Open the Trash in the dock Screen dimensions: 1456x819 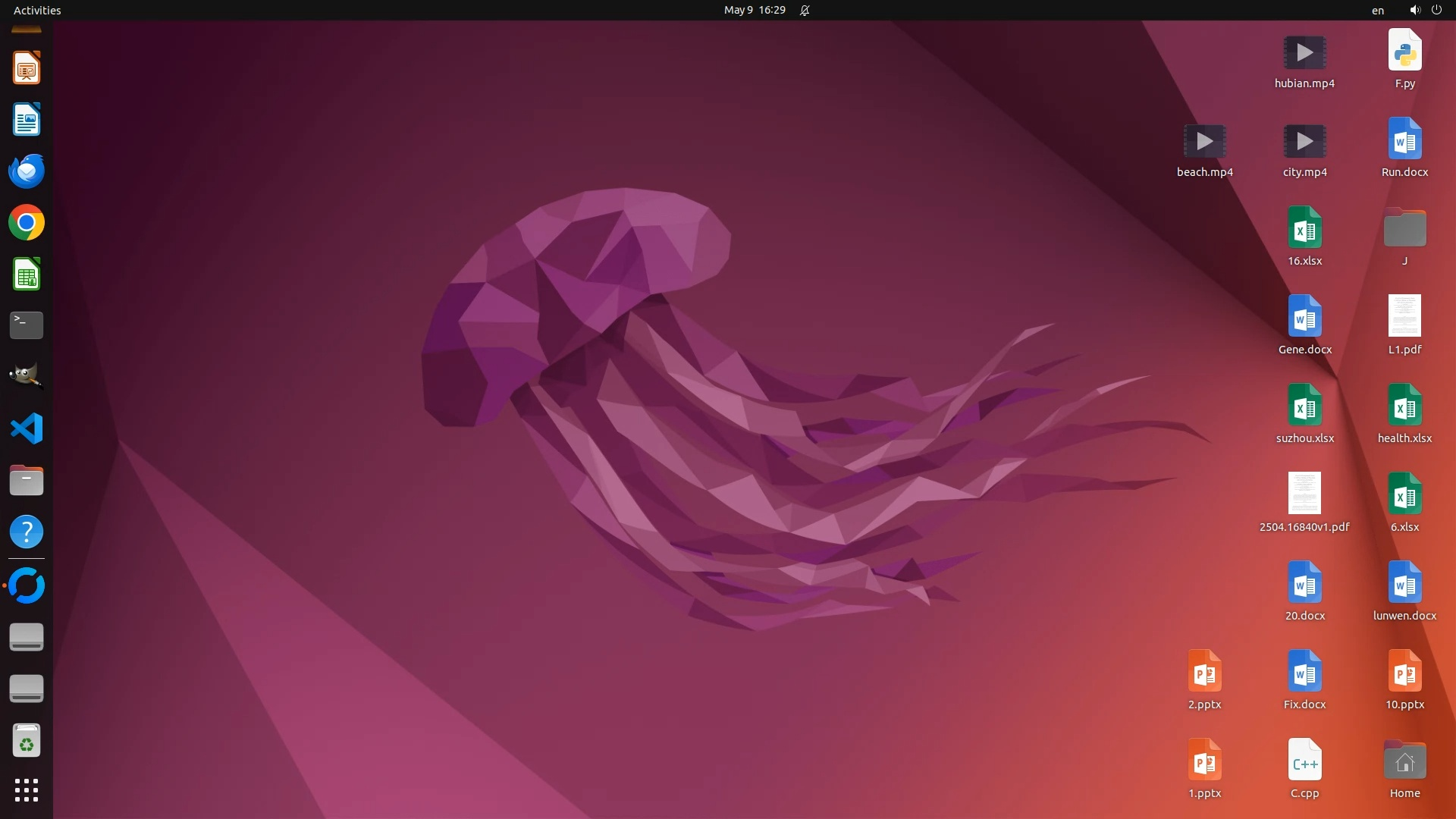tap(27, 741)
